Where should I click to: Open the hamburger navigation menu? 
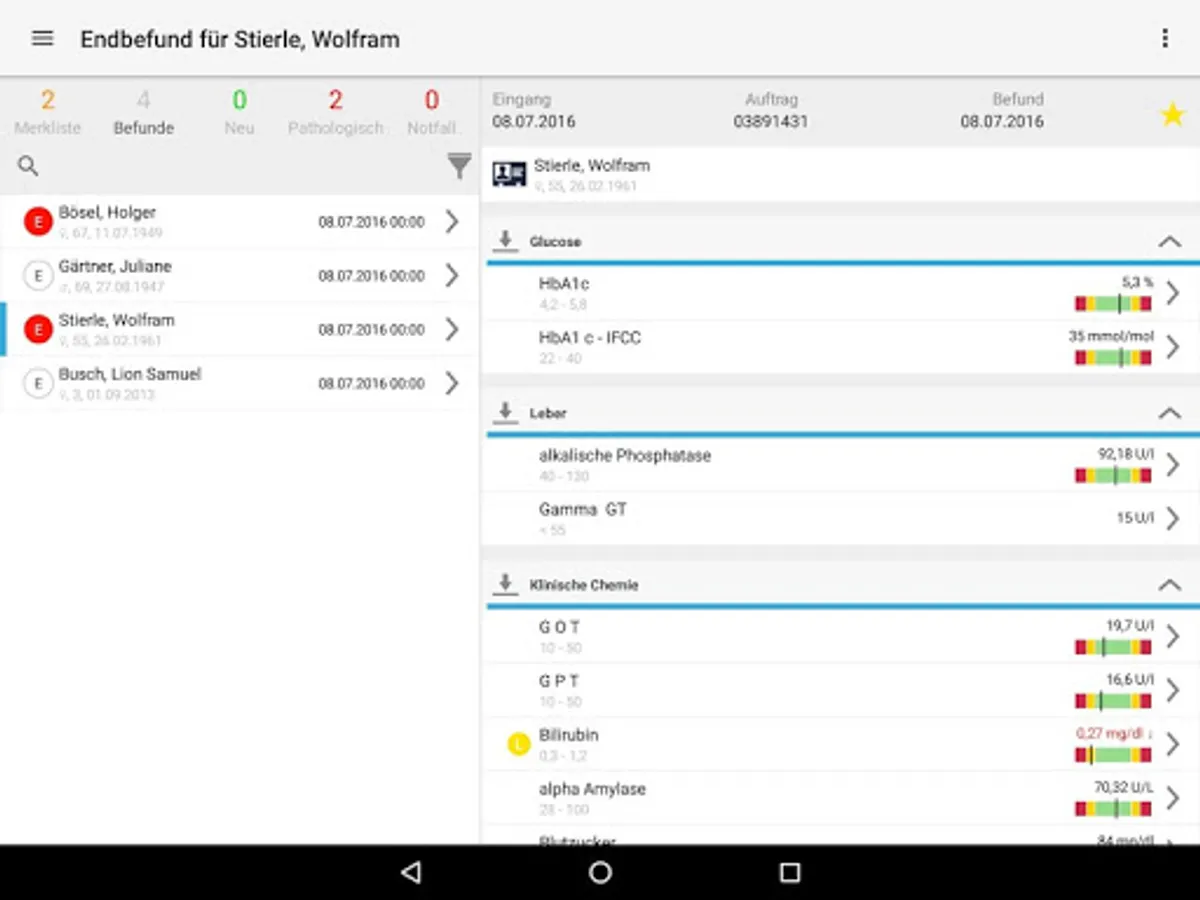(42, 39)
